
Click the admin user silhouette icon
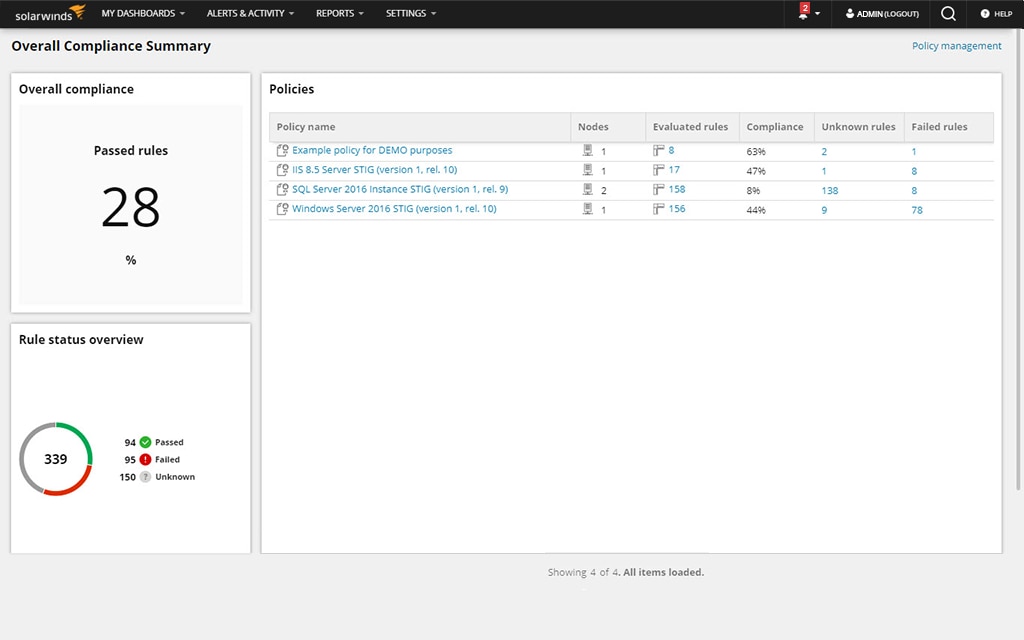[849, 14]
